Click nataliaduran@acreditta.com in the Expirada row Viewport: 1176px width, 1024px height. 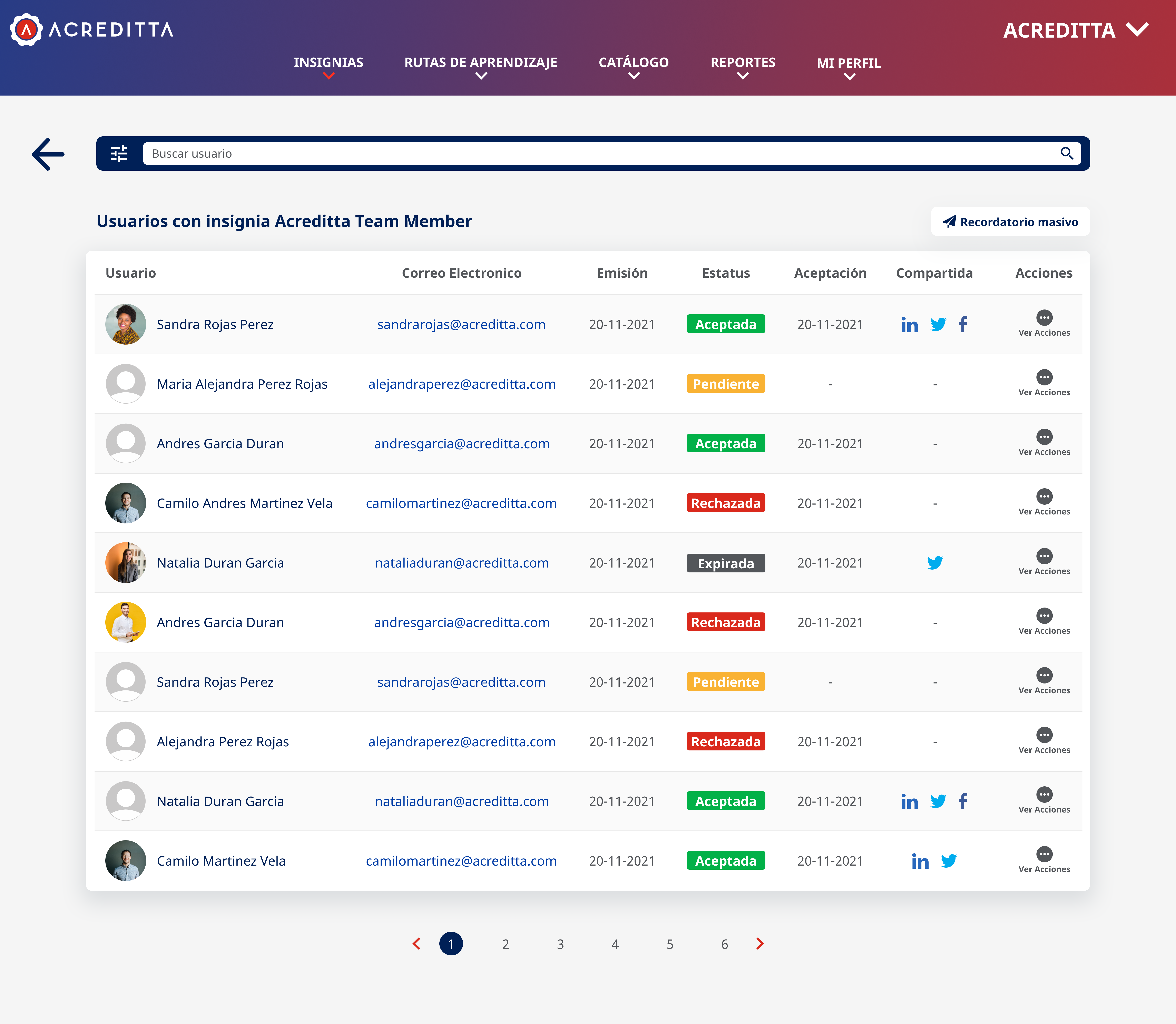coord(462,563)
